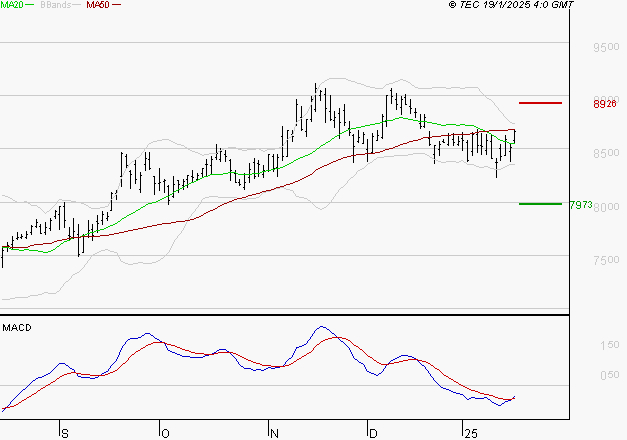The width and height of the screenshot is (627, 440).
Task: Click the MA50 legend label
Action: point(98,5)
